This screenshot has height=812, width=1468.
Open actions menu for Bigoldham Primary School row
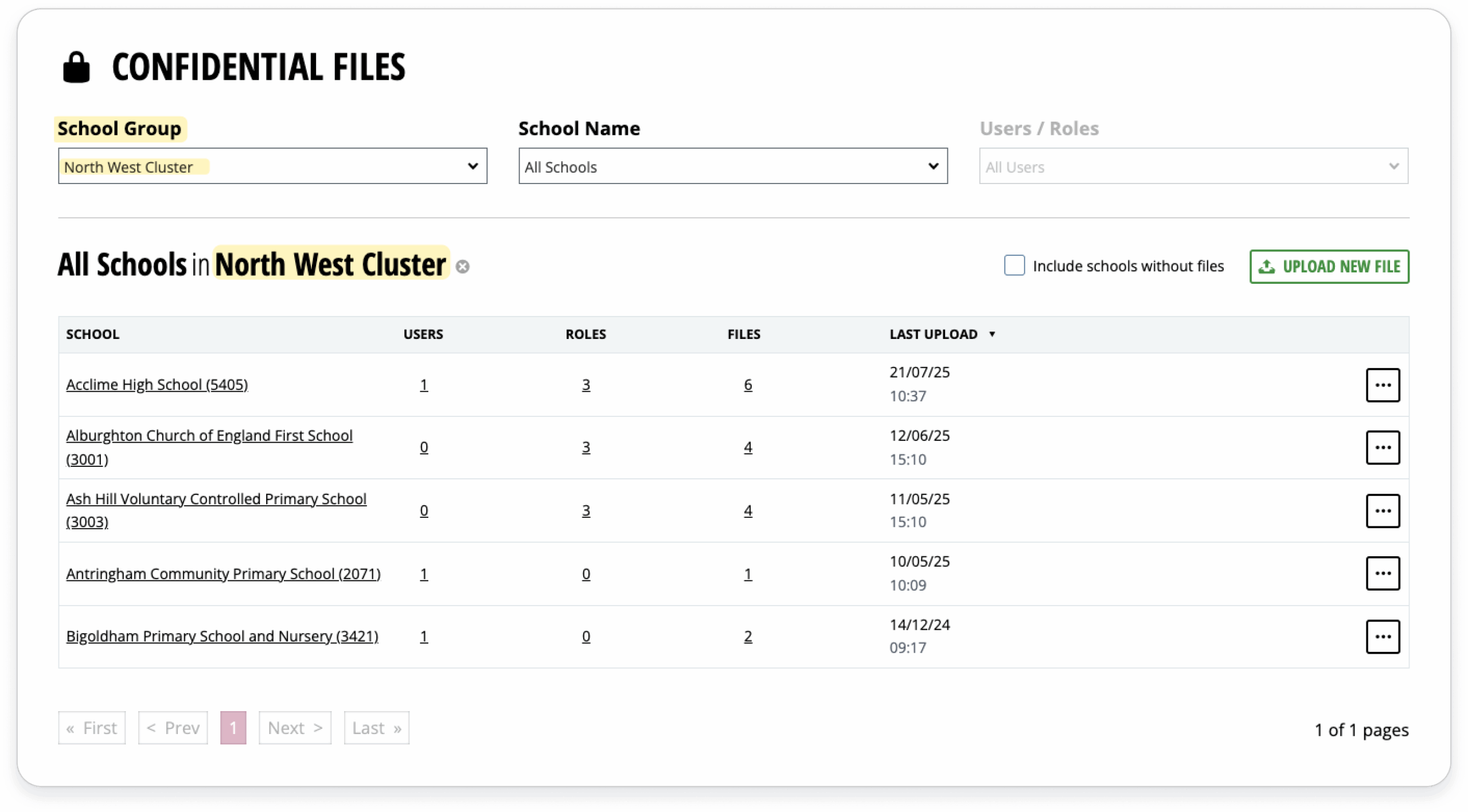tap(1382, 637)
